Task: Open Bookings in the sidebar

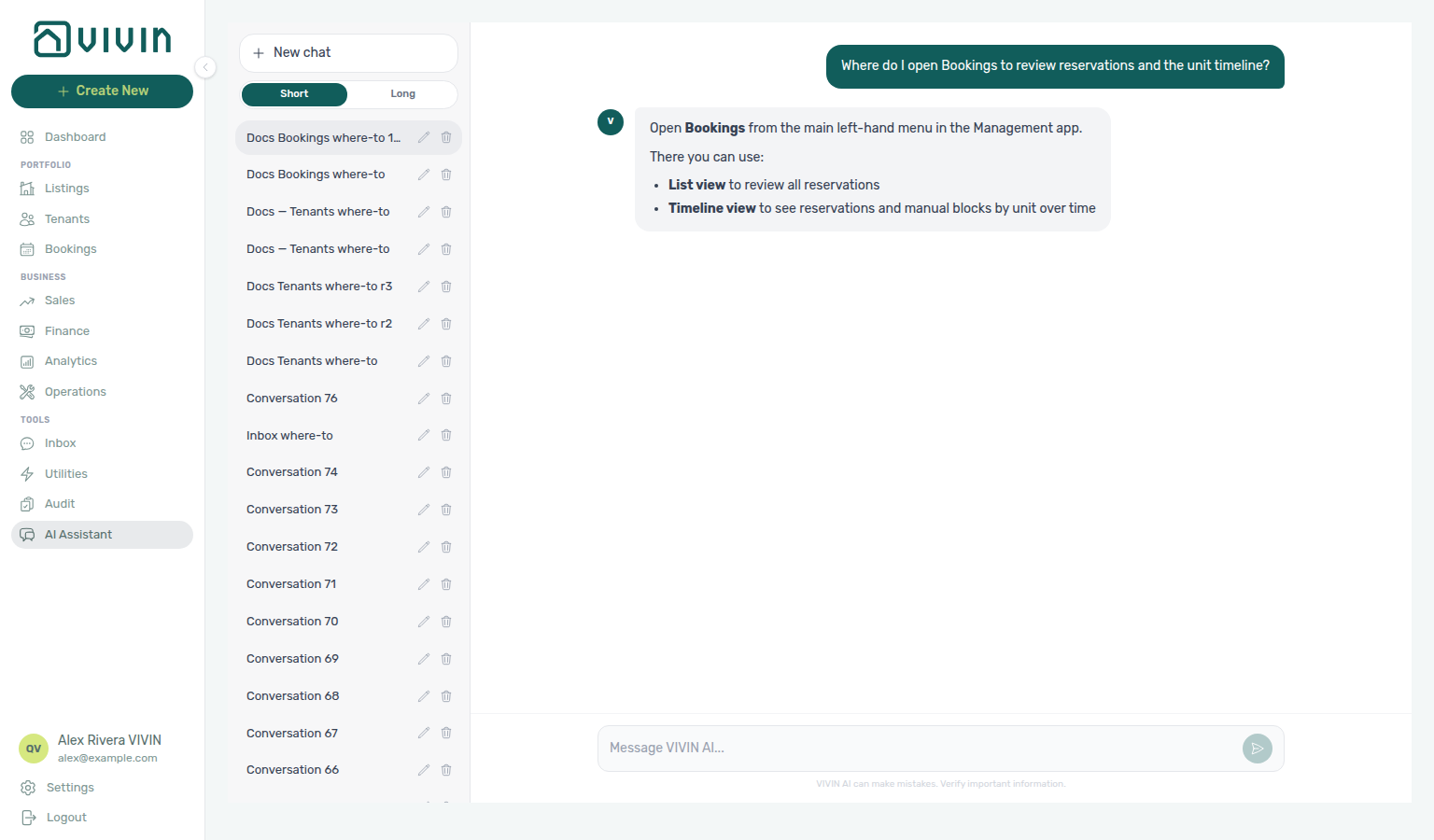Action: [x=70, y=249]
